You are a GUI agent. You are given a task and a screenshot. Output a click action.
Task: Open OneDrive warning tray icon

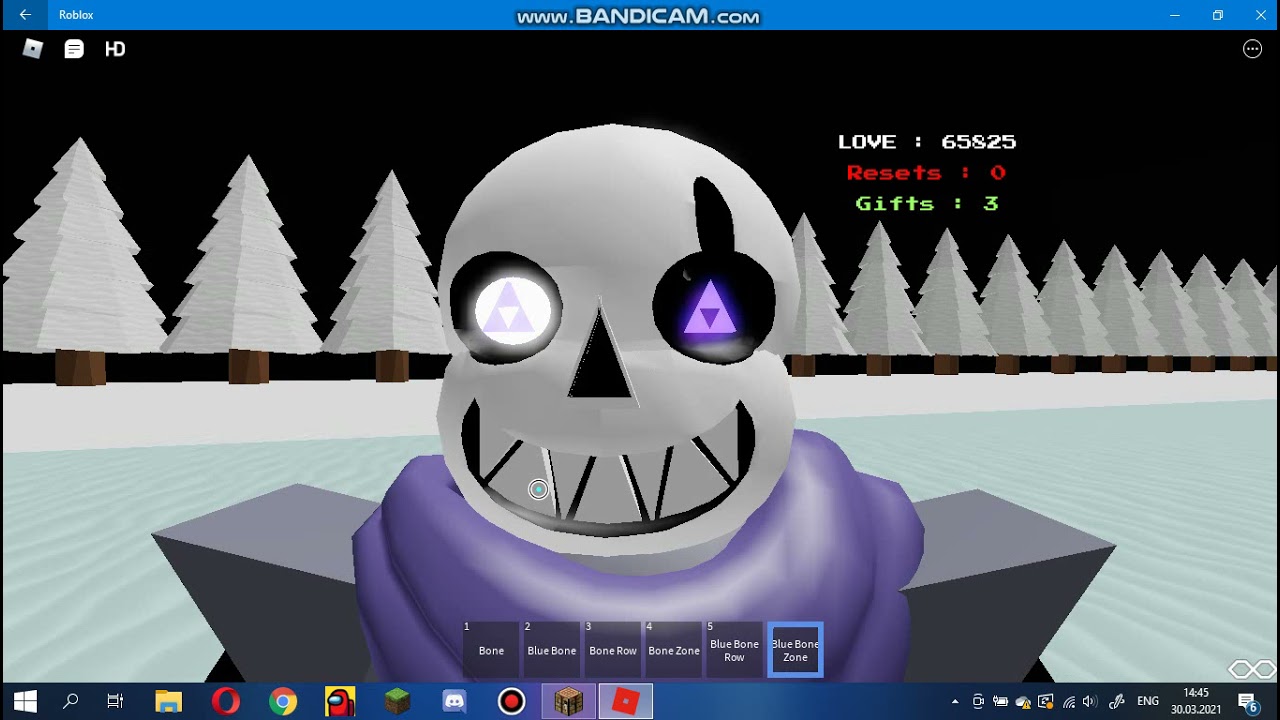(1023, 702)
